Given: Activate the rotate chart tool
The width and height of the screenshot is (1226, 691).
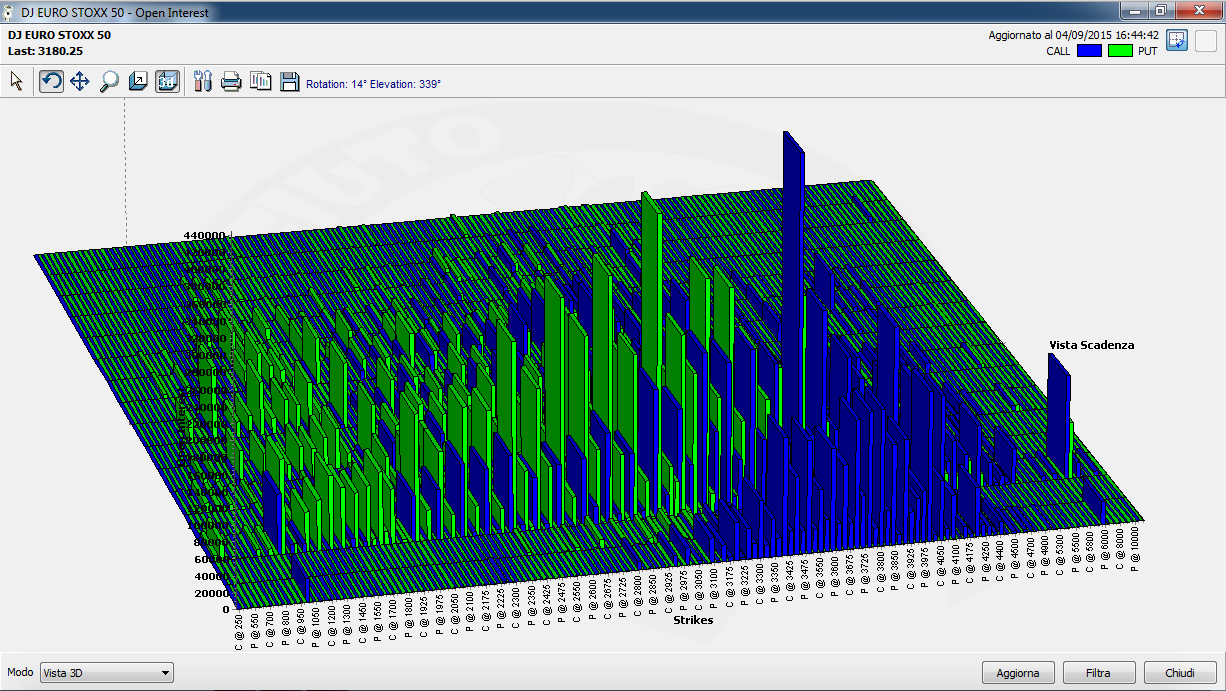Looking at the screenshot, I should click(51, 82).
